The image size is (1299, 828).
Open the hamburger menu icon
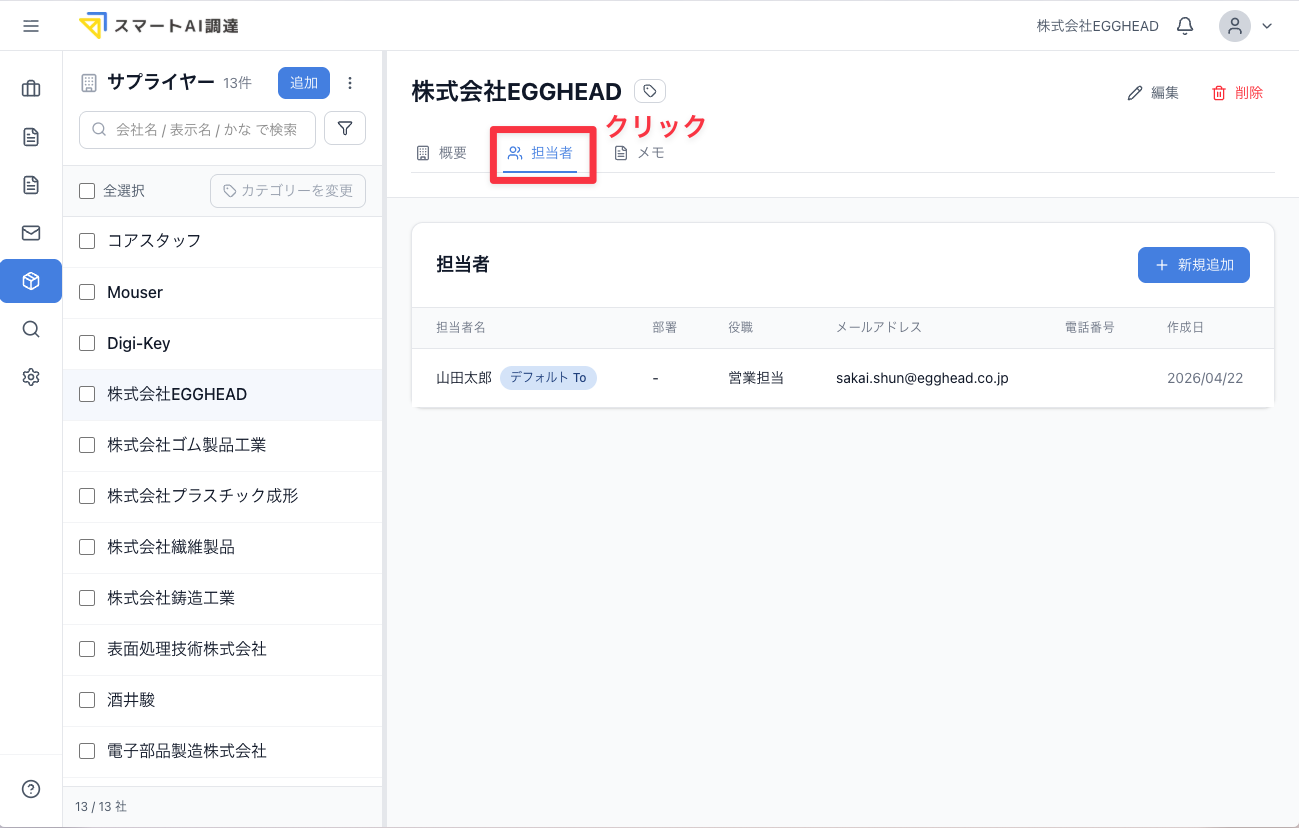[x=31, y=26]
